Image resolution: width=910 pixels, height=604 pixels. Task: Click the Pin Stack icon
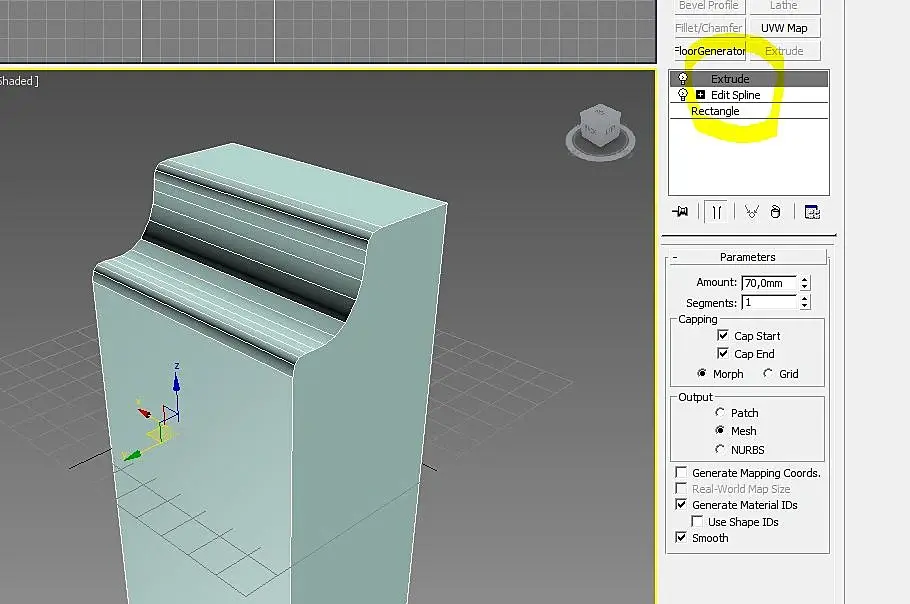click(681, 212)
